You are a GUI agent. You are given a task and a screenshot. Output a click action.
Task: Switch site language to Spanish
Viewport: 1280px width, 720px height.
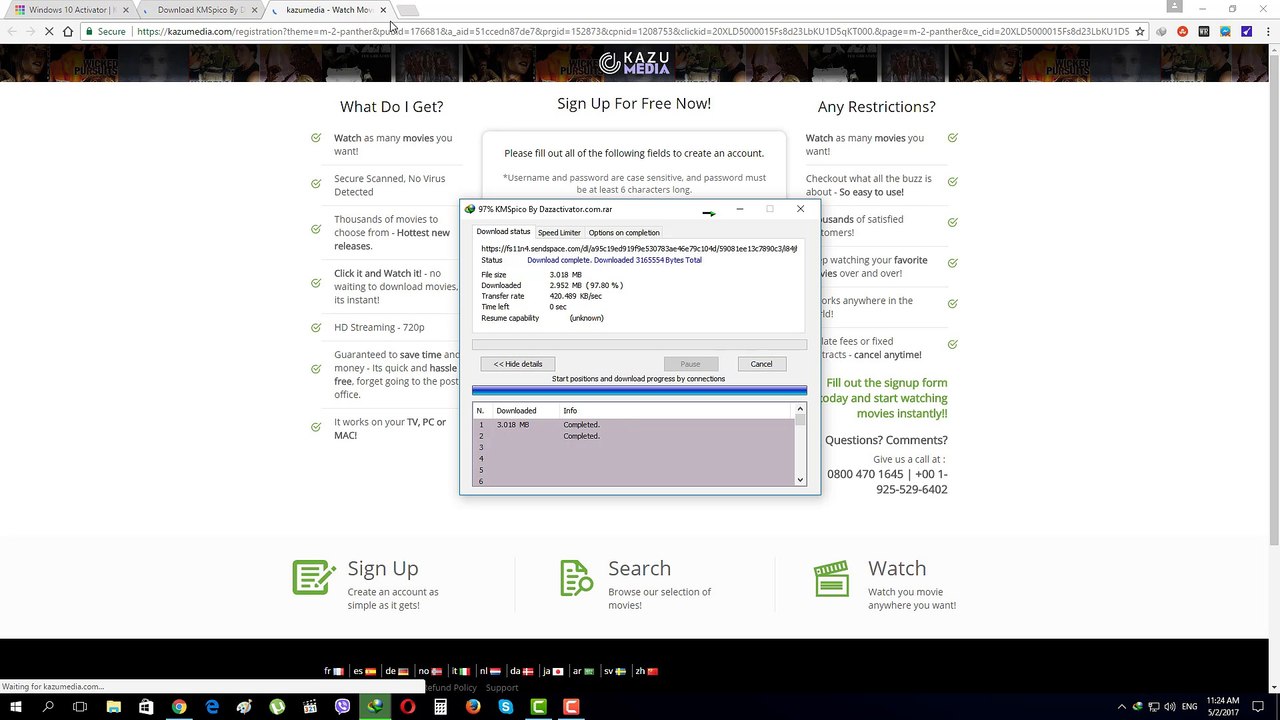click(364, 671)
